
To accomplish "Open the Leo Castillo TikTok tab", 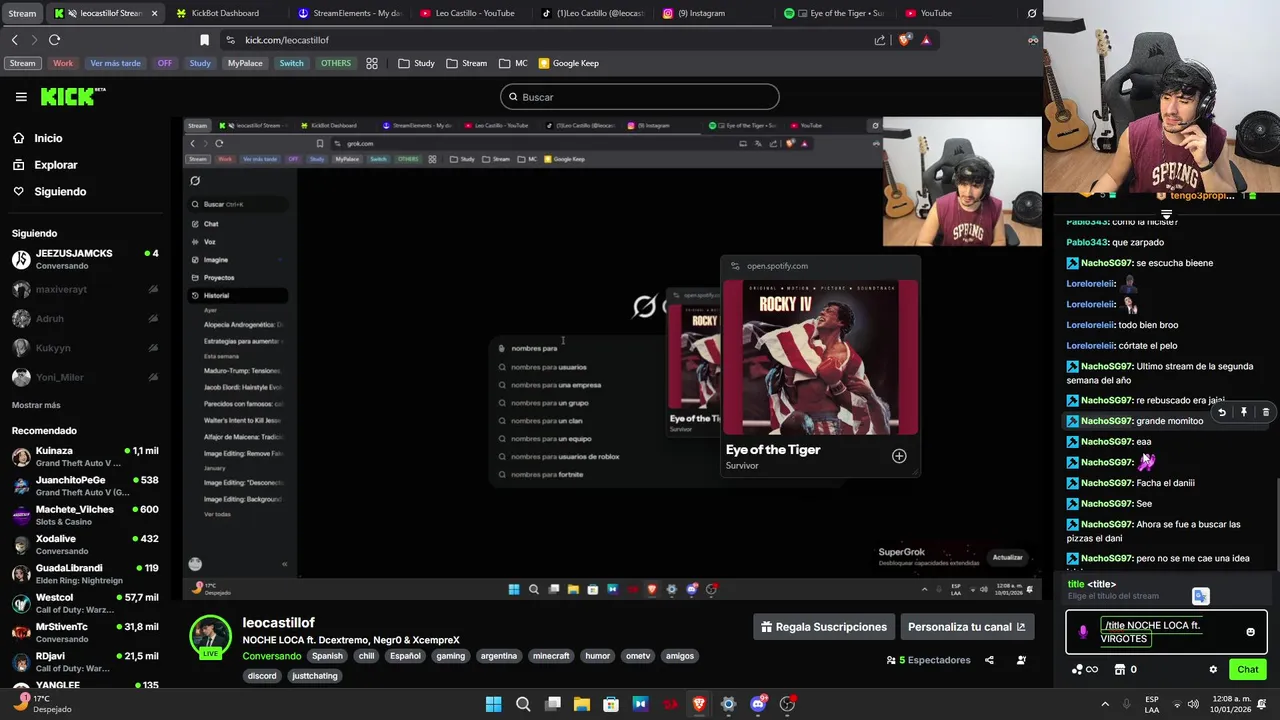I will pos(592,13).
